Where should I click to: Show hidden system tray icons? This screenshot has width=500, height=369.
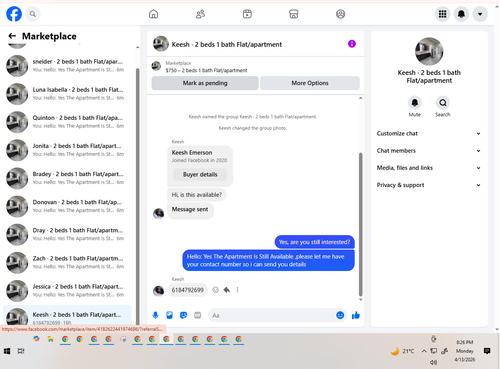point(424,351)
